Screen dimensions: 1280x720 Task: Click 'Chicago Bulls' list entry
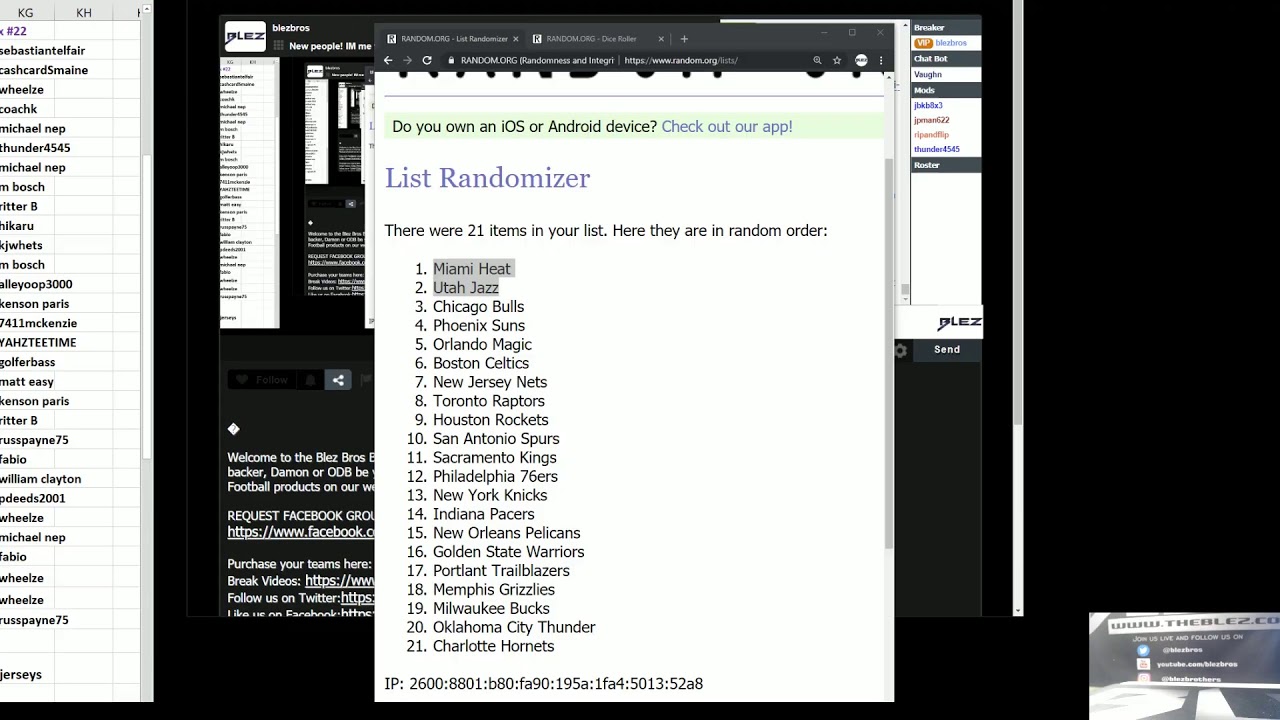coord(478,306)
